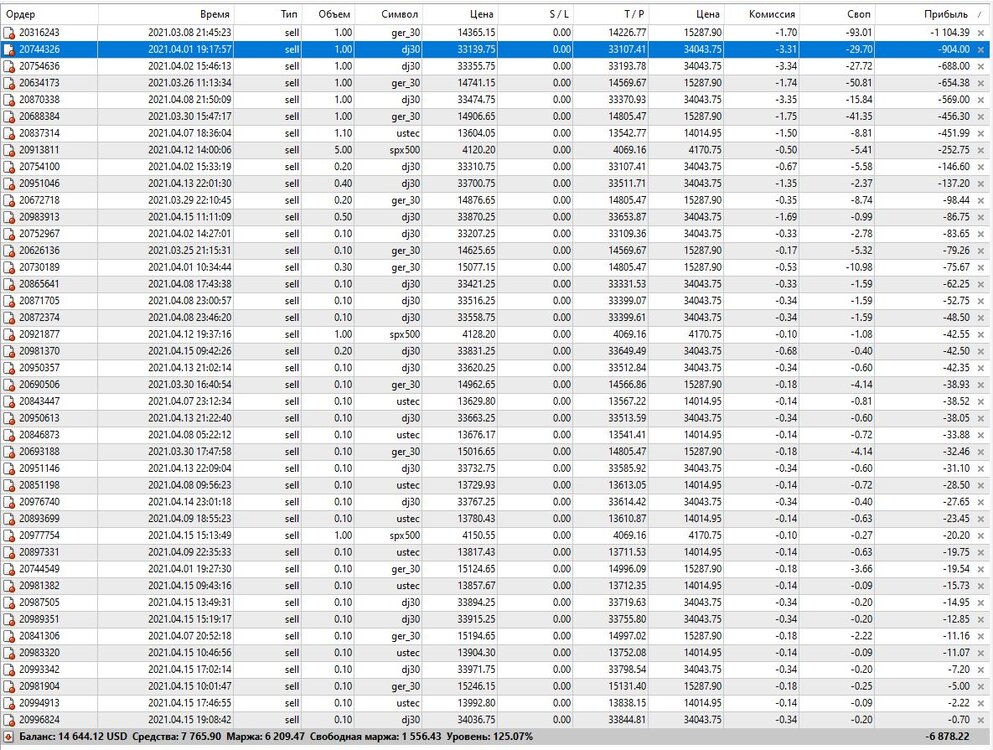The width and height of the screenshot is (993, 750).
Task: Click open time 2021.04.12 14:00:06
Action: [190, 150]
